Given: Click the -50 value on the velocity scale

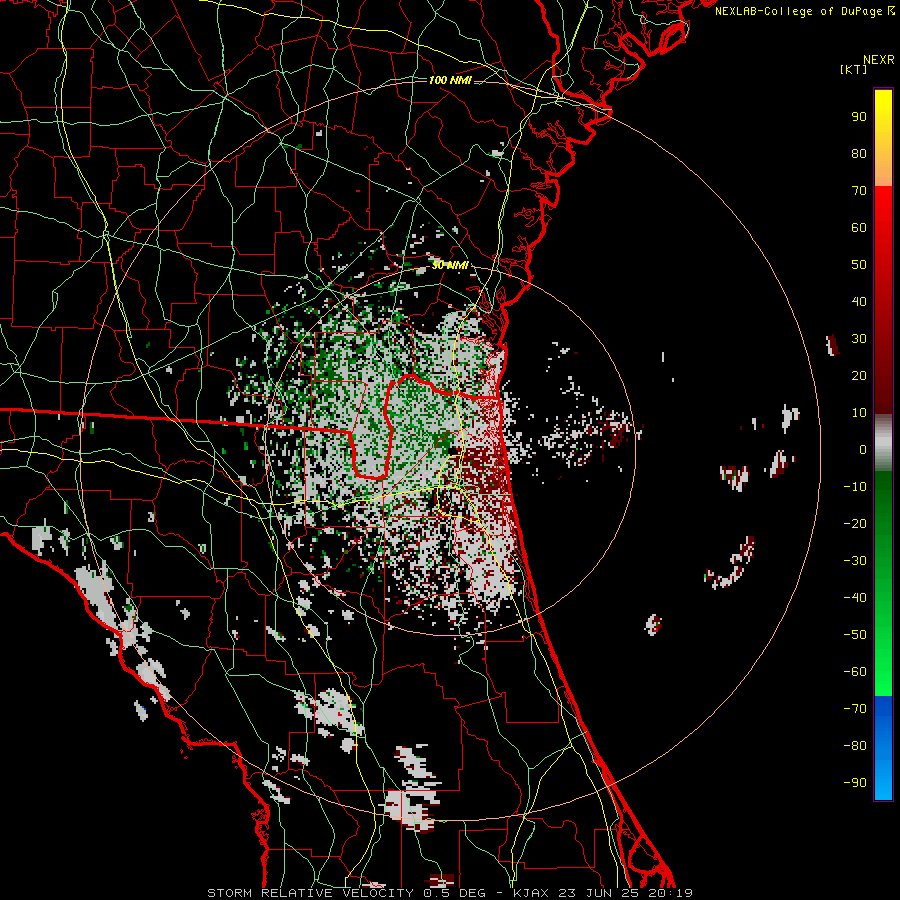Looking at the screenshot, I should click(x=855, y=635).
